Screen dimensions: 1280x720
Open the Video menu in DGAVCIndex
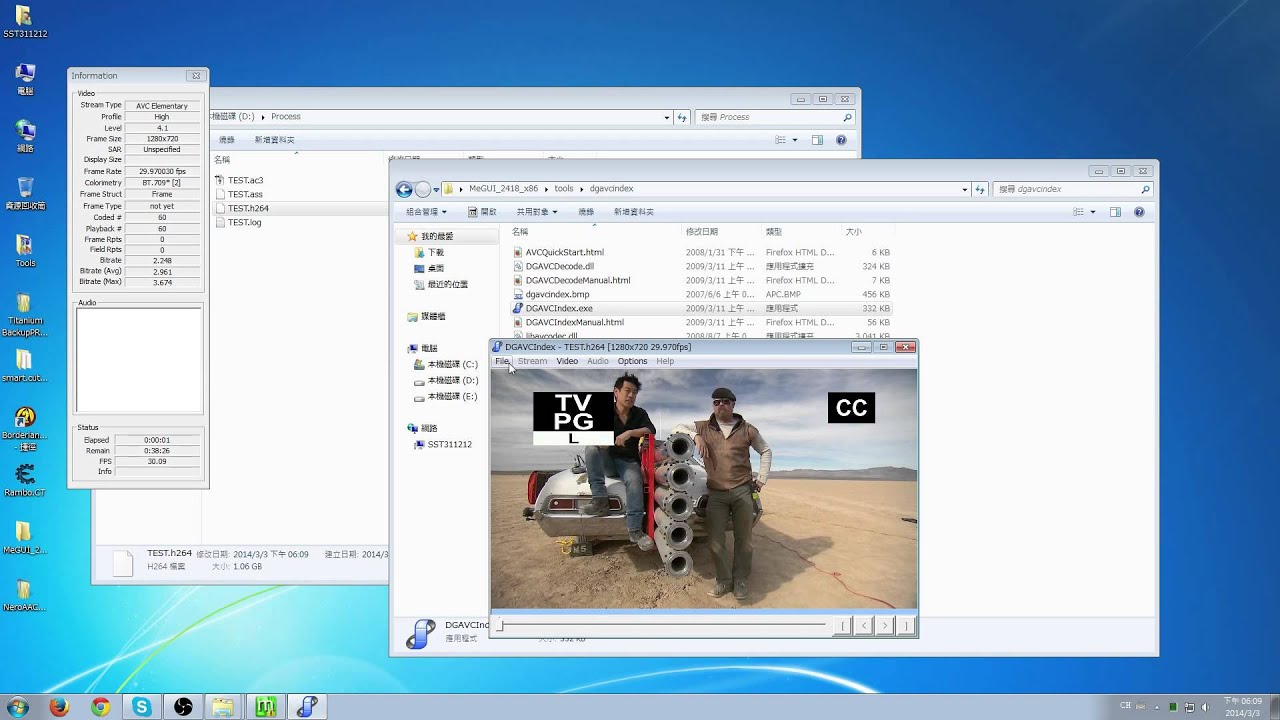[567, 361]
